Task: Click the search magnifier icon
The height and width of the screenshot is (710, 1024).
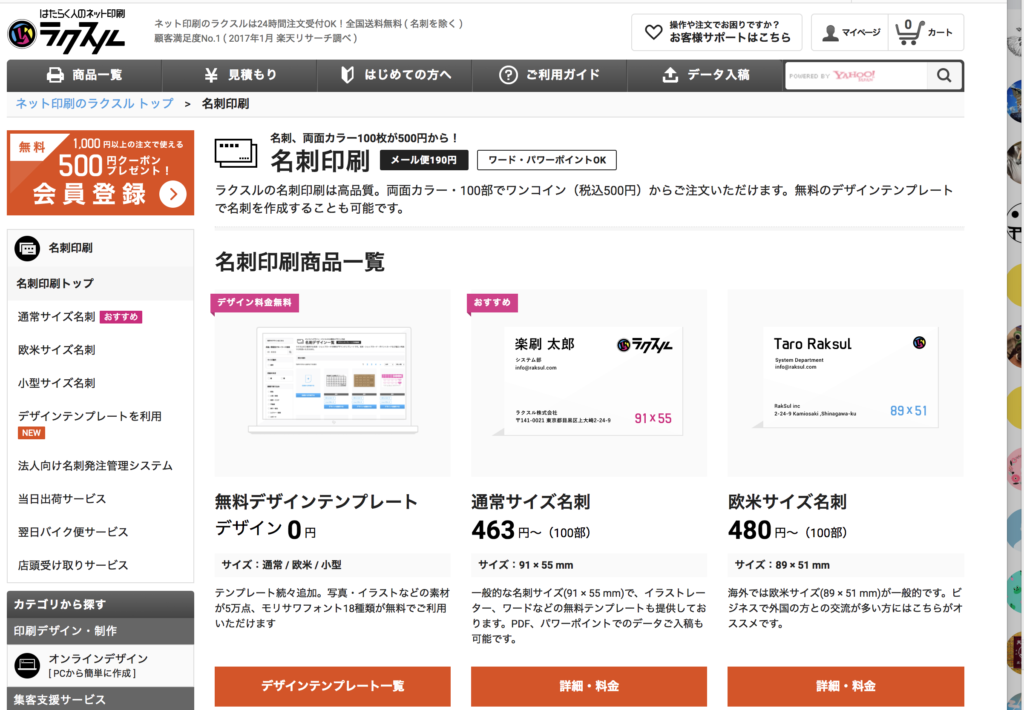Action: [x=943, y=76]
